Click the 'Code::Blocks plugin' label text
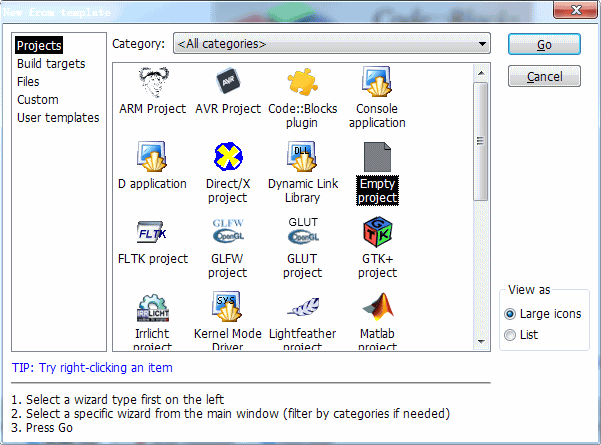Image resolution: width=601 pixels, height=445 pixels. click(302, 115)
